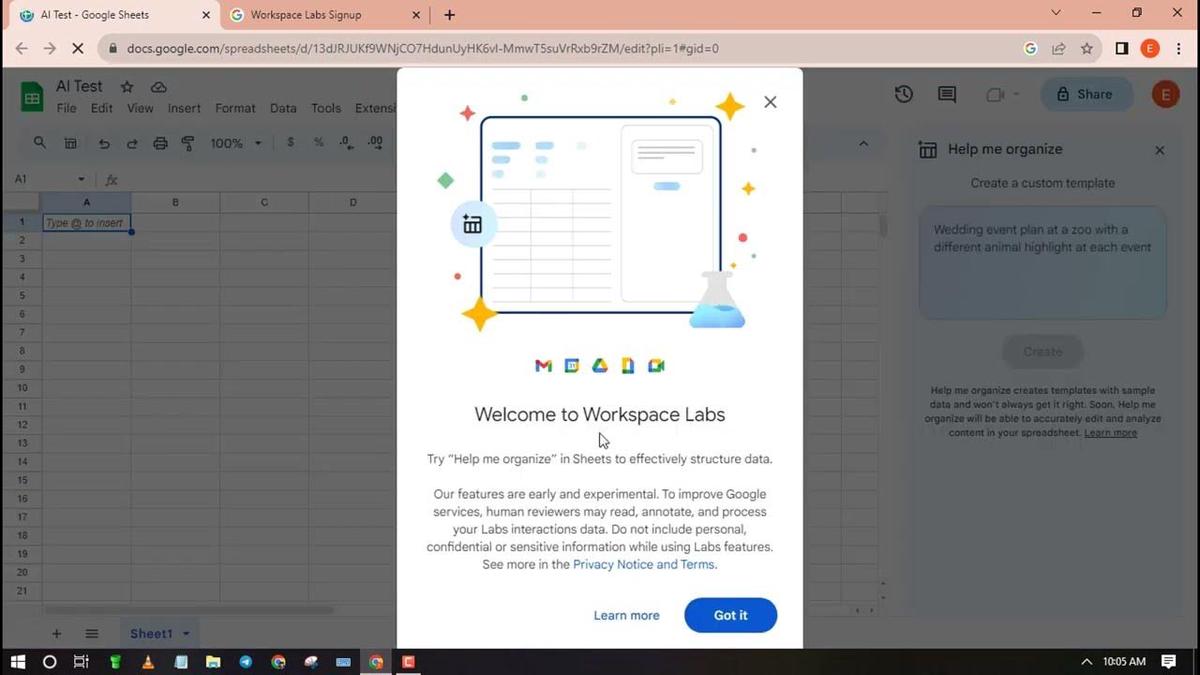Viewport: 1200px width, 675px height.
Task: Click the Got it button
Action: click(730, 615)
